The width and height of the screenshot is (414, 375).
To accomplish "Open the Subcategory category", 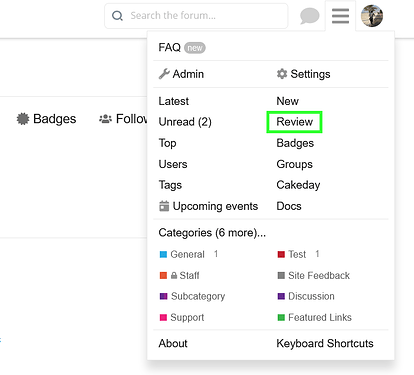I will (192, 296).
